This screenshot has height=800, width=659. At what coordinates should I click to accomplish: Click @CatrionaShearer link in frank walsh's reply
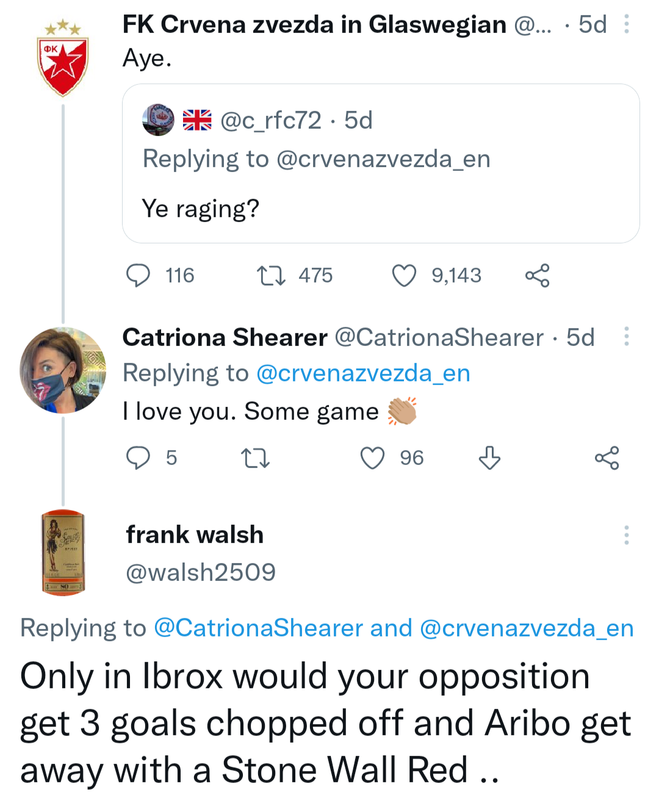coord(258,628)
